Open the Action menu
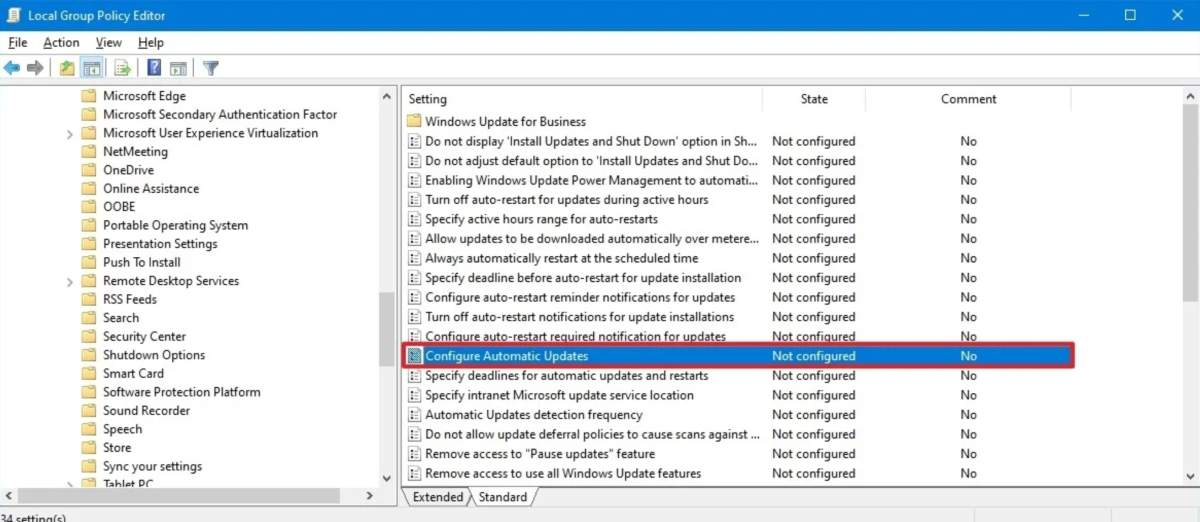1200x522 pixels. tap(61, 42)
